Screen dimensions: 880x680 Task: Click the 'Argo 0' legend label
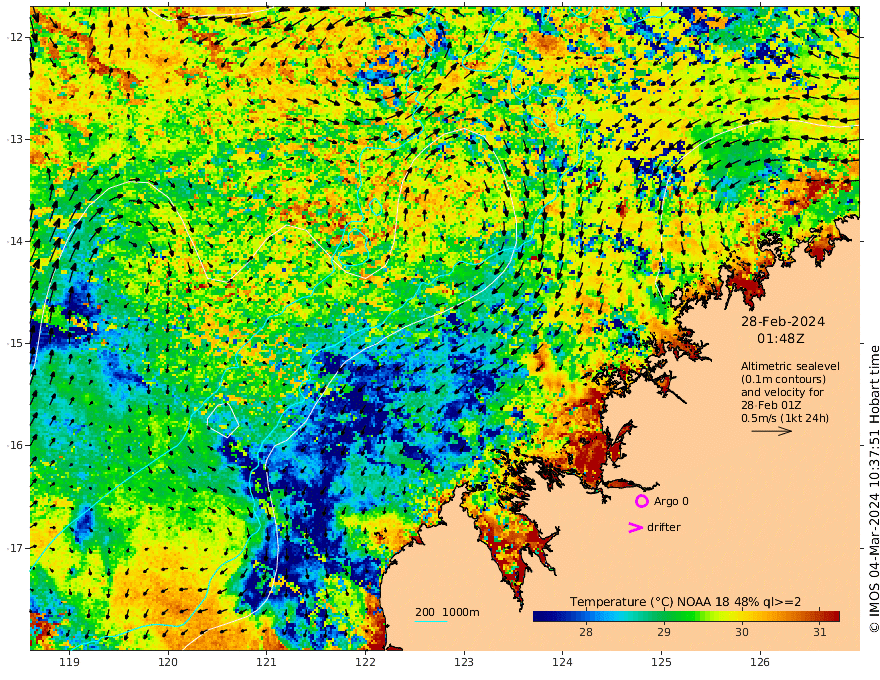click(671, 501)
